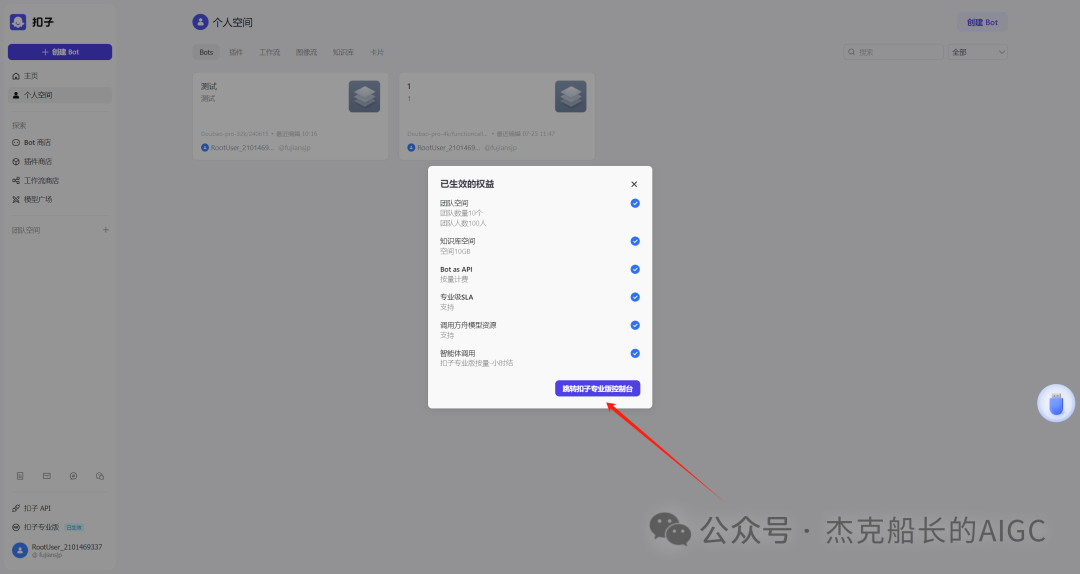Click the plugin icon next to 插件商店
This screenshot has height=574, width=1080.
[16, 161]
